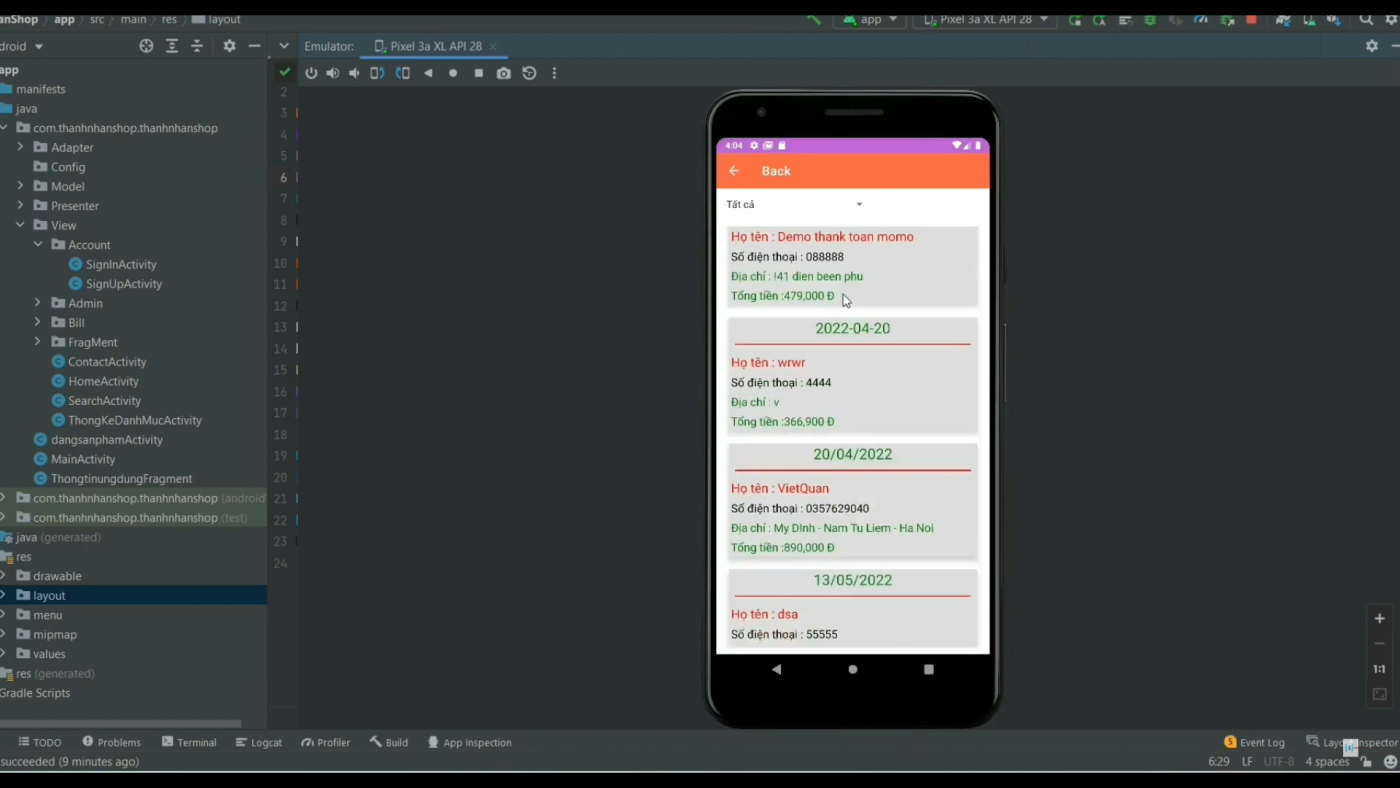1400x788 pixels.
Task: Open the Build tool window
Action: pyautogui.click(x=388, y=742)
